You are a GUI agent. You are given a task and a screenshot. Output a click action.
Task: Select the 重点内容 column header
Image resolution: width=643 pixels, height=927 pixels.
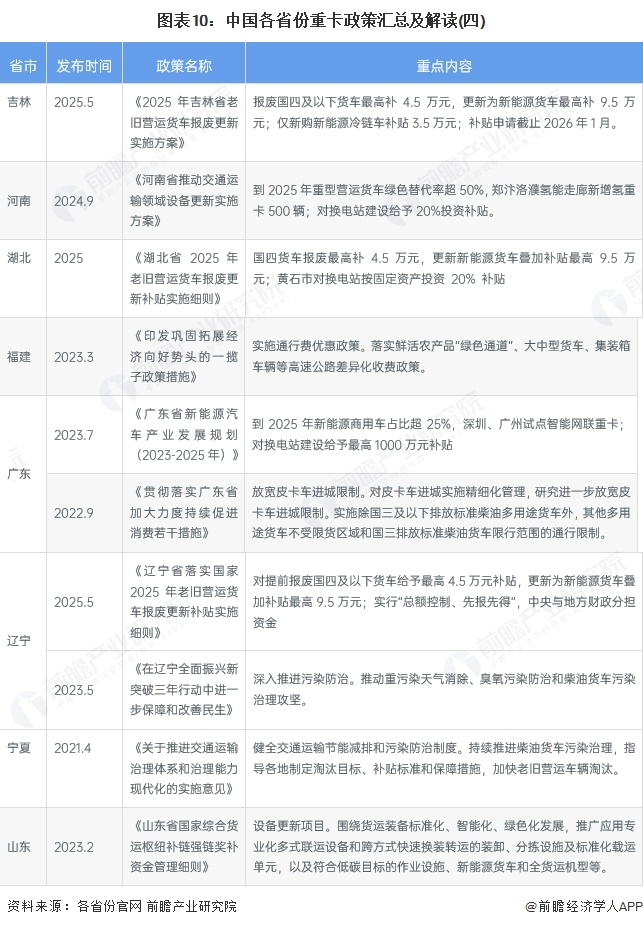tap(444, 66)
